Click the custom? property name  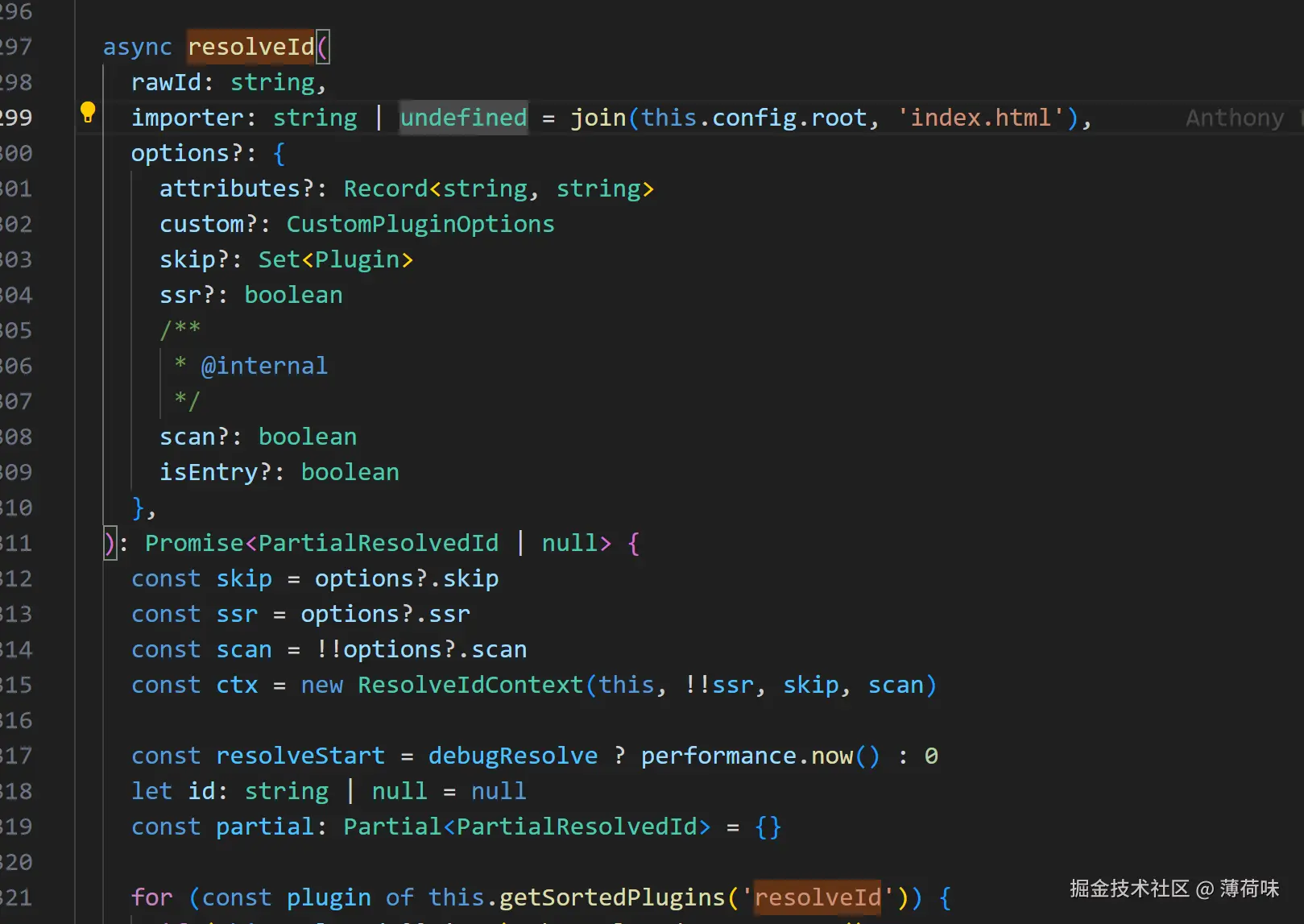[209, 224]
